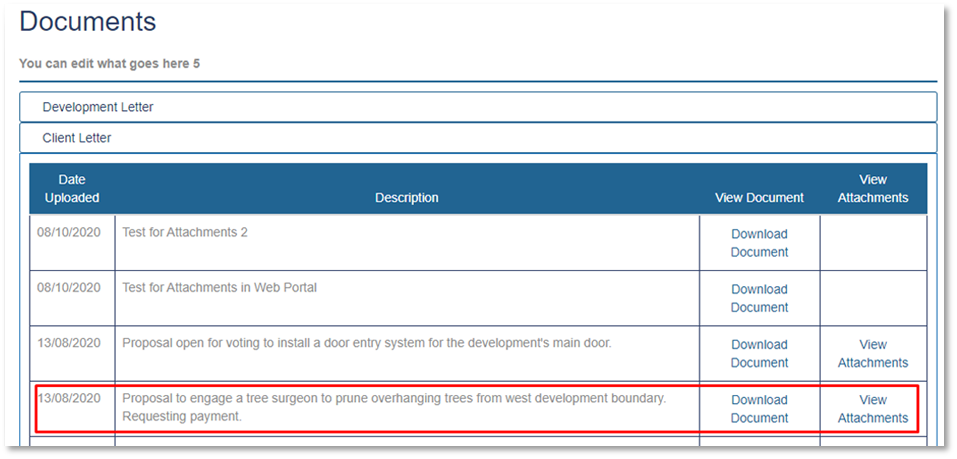Click the Documents page heading

pos(88,22)
